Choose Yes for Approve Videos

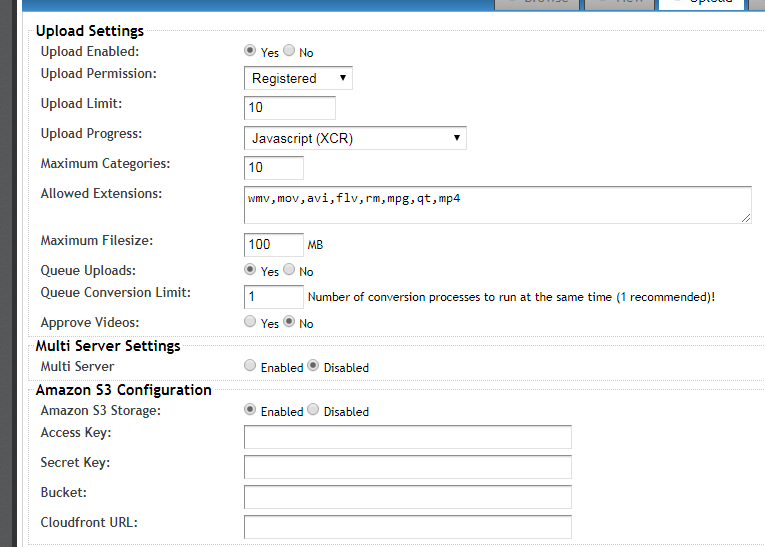point(250,322)
